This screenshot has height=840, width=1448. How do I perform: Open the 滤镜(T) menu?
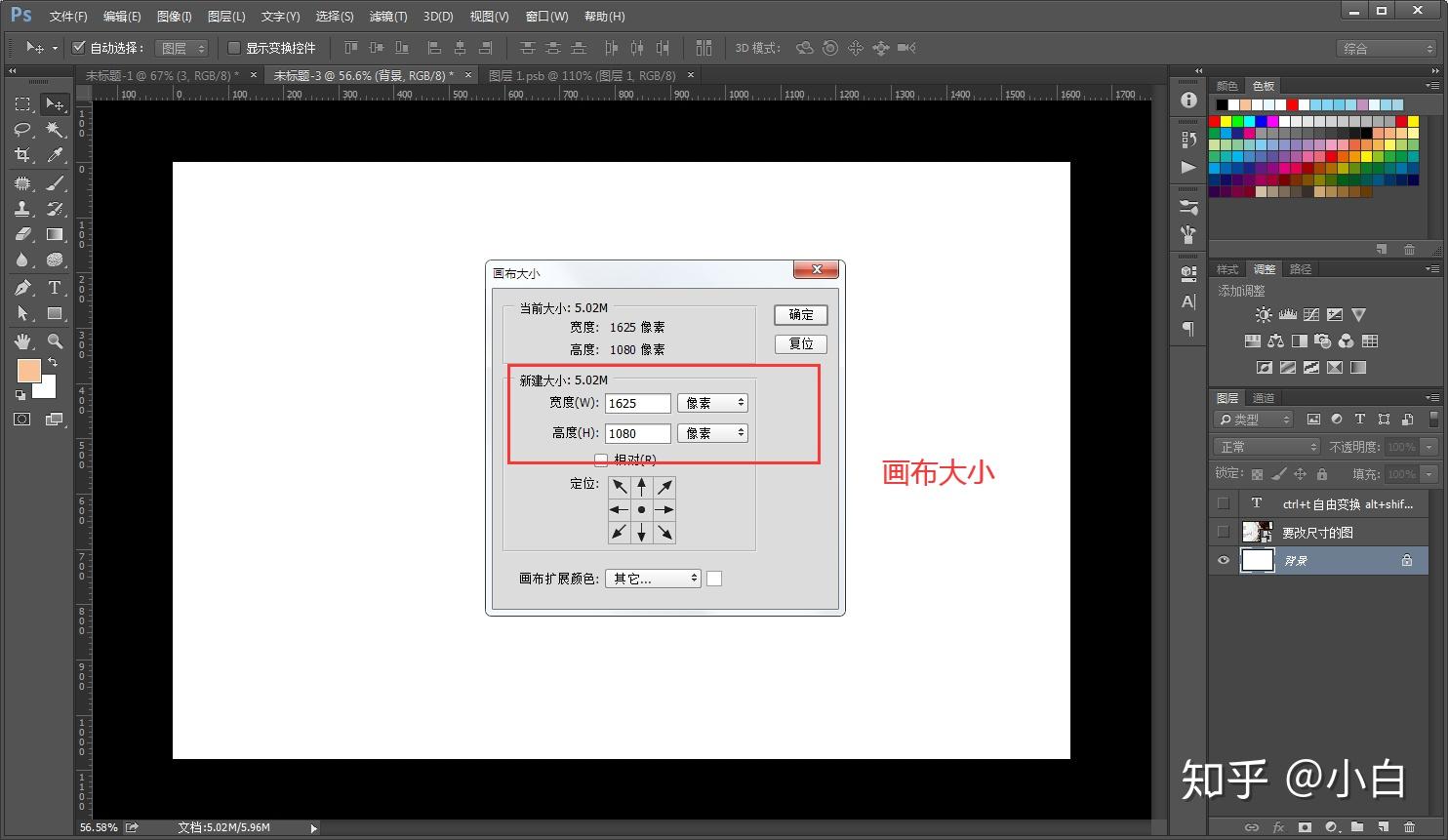388,17
